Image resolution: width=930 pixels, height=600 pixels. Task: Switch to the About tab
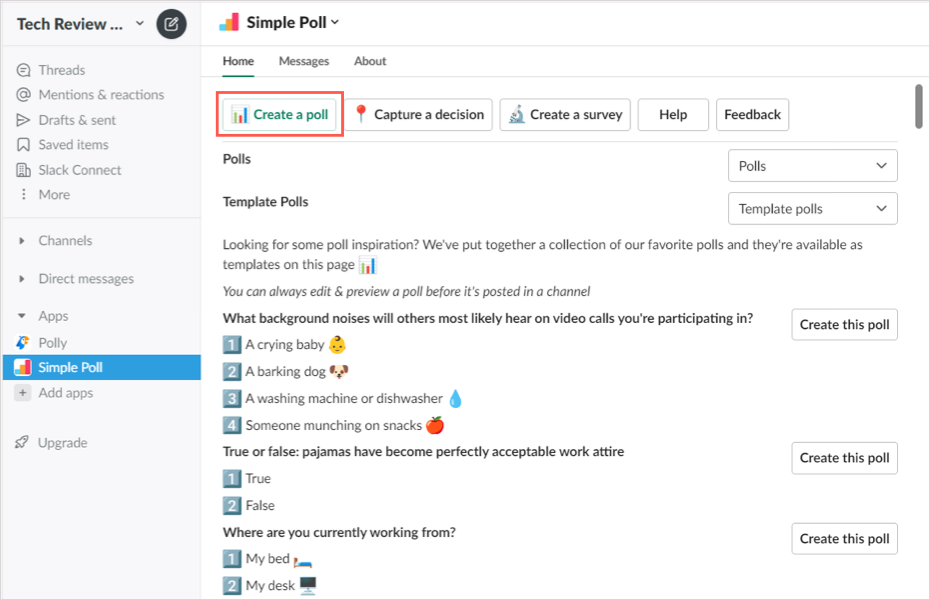click(x=370, y=61)
